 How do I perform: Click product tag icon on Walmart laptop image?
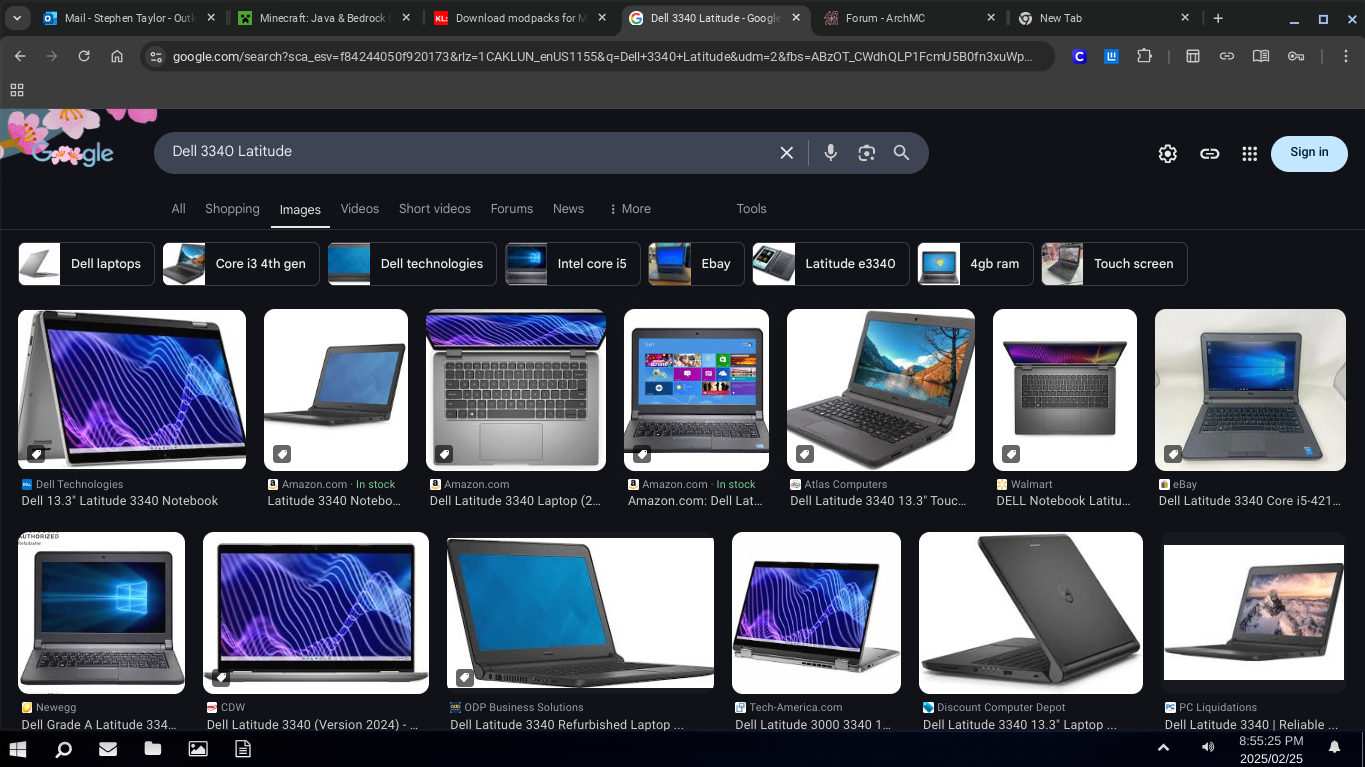tap(1011, 454)
